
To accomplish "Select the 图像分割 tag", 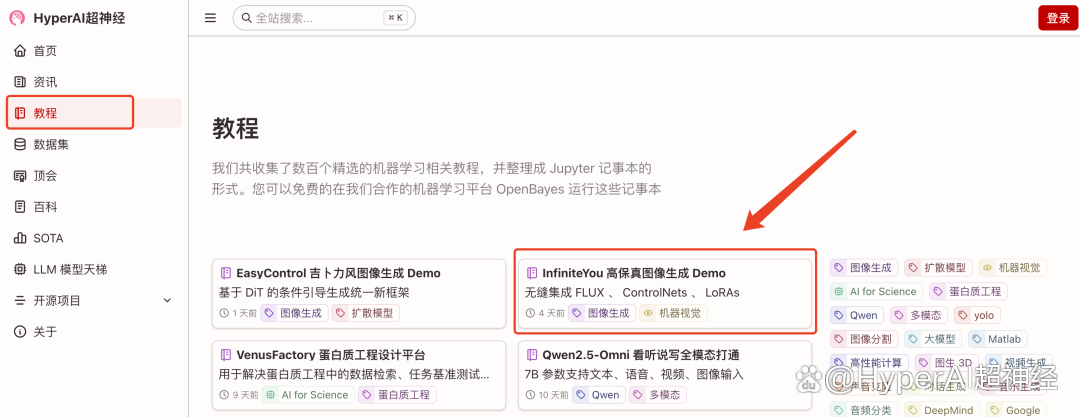I will 864,339.
